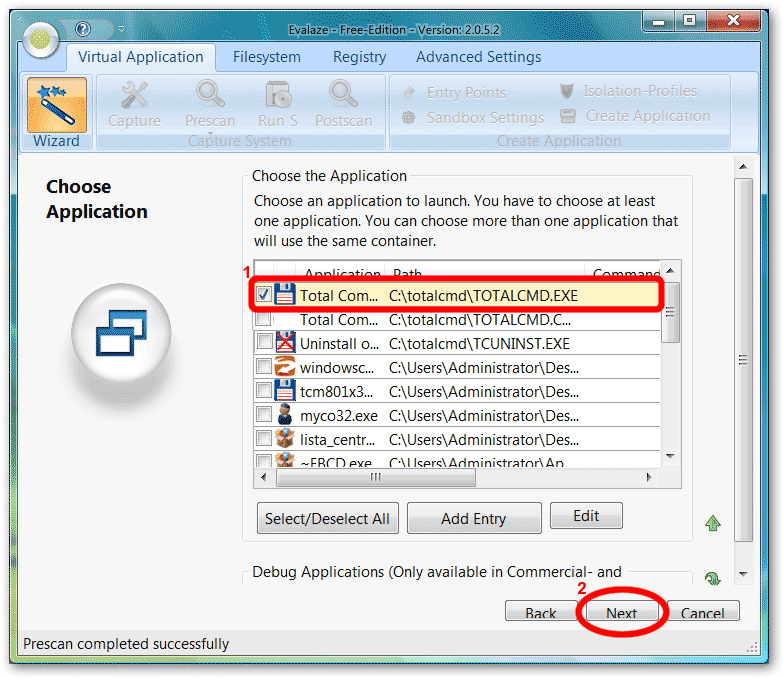Image resolution: width=783 pixels, height=678 pixels.
Task: Click Select/Deselect All button
Action: [x=328, y=518]
